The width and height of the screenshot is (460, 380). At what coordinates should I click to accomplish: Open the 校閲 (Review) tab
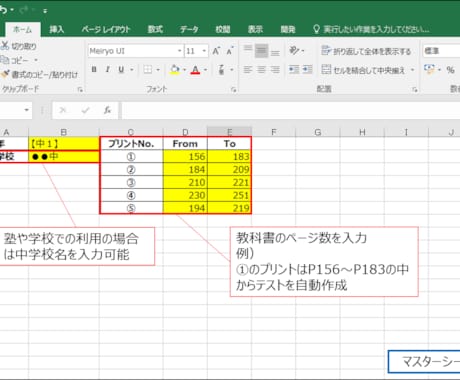pyautogui.click(x=222, y=29)
